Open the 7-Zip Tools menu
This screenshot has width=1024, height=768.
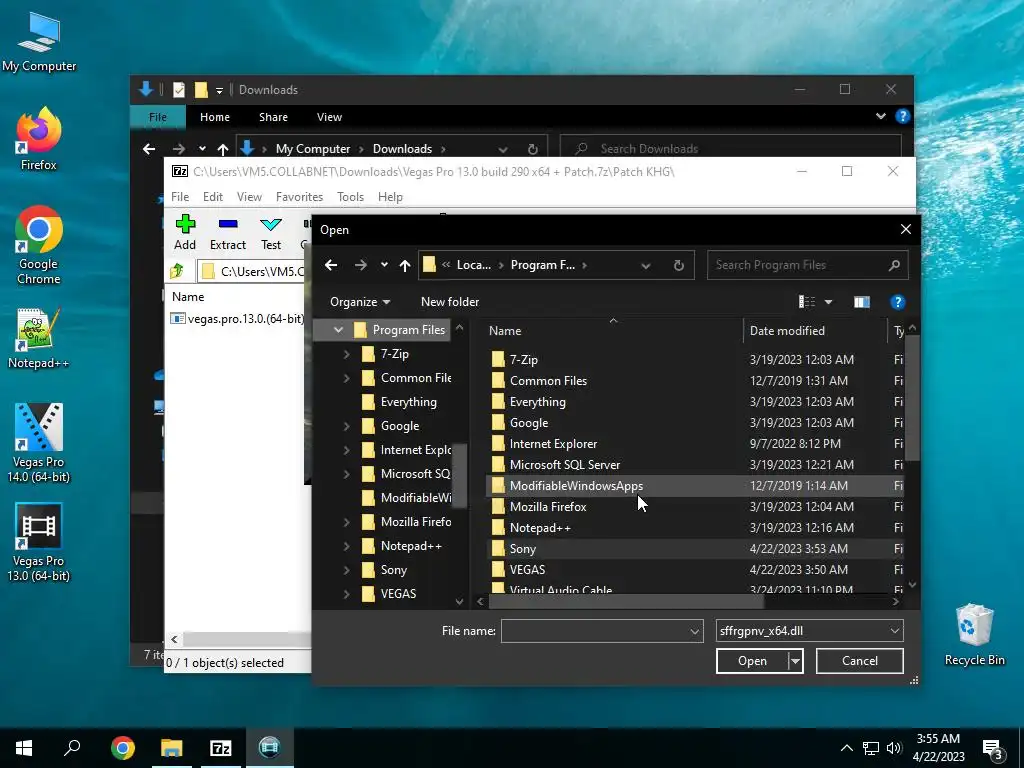click(350, 197)
